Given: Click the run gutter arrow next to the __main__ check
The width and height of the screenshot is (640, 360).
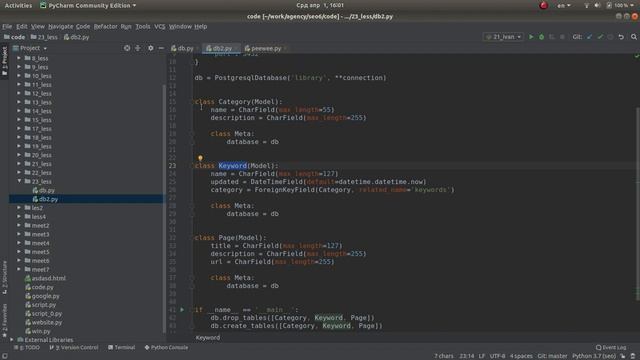Looking at the screenshot, I should pos(182,310).
